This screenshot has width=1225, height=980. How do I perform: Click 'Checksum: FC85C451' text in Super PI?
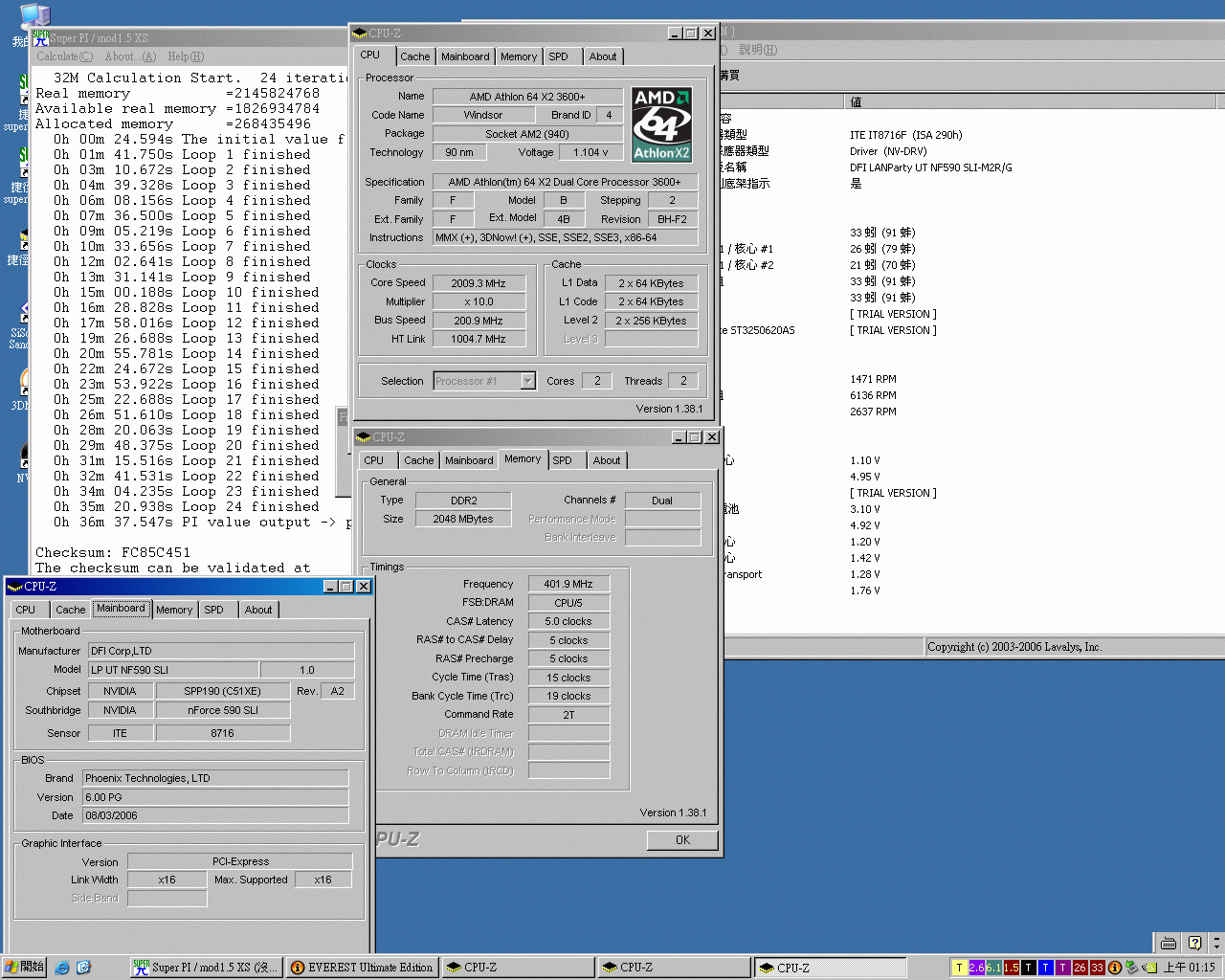(x=113, y=552)
